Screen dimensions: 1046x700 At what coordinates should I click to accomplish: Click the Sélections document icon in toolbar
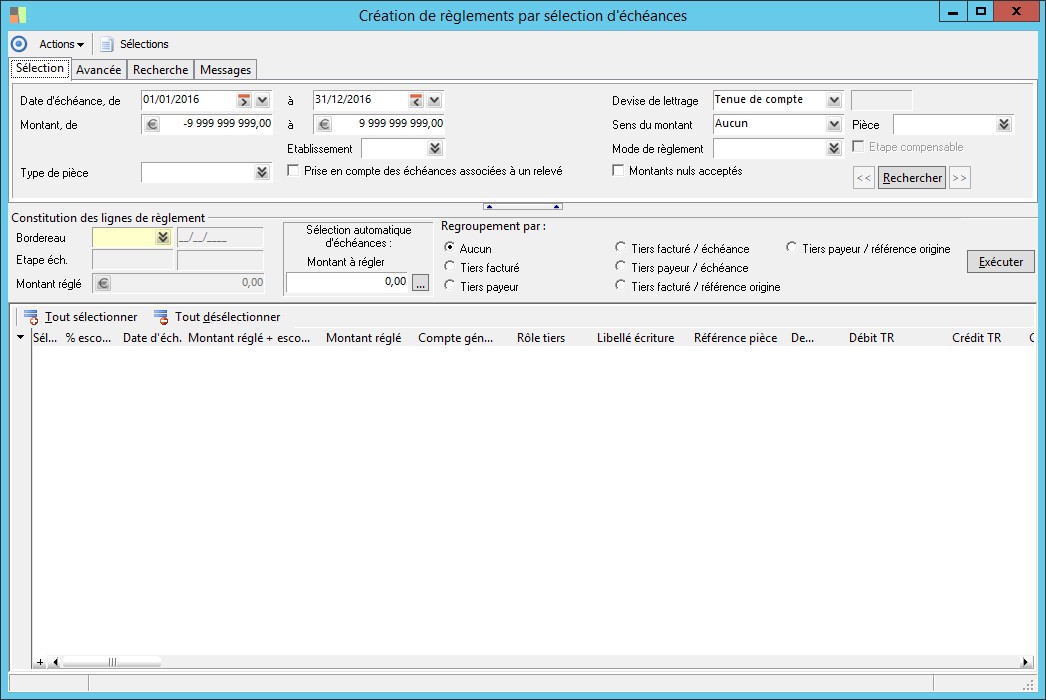coord(107,44)
